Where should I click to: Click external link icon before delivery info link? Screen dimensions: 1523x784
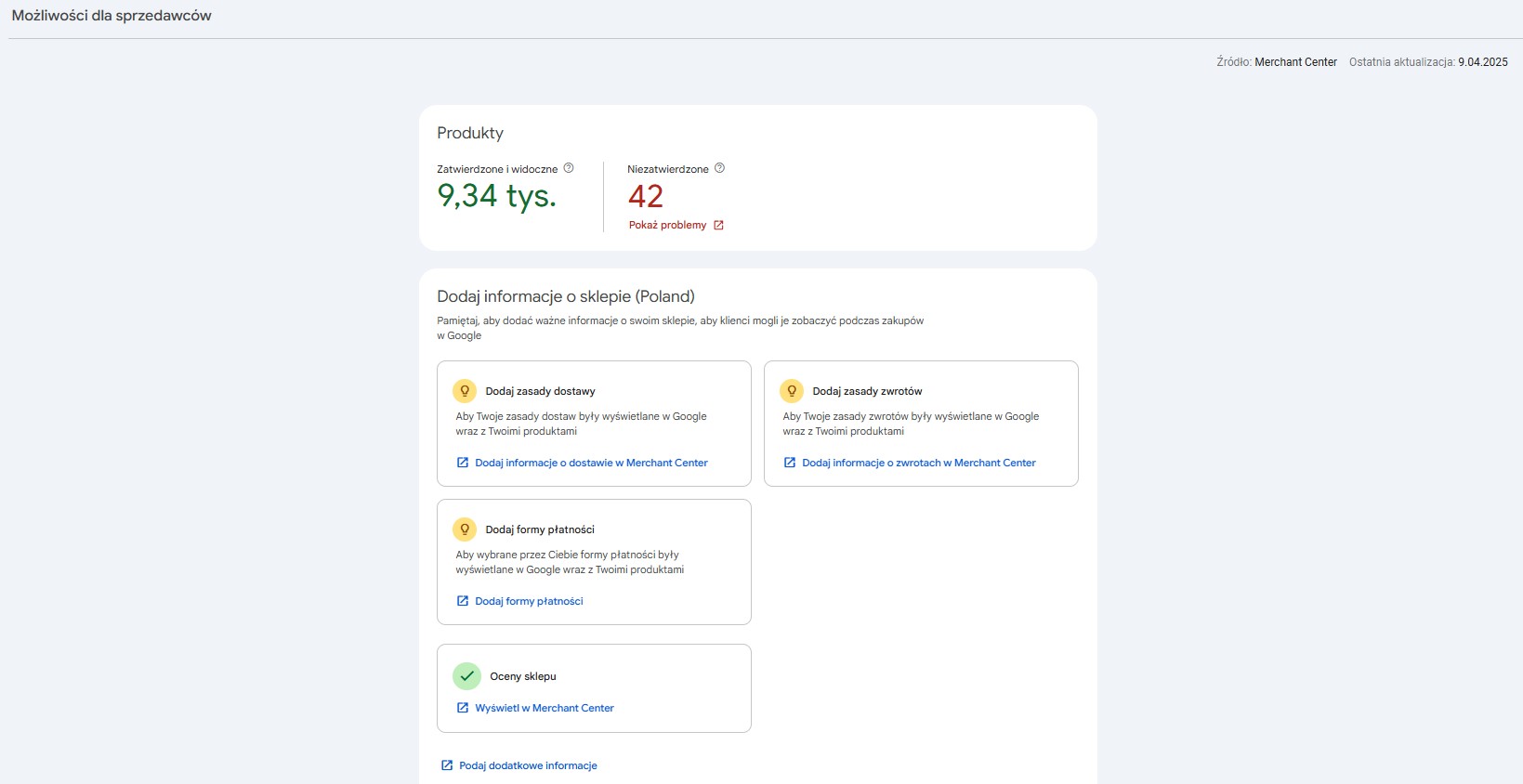tap(463, 463)
